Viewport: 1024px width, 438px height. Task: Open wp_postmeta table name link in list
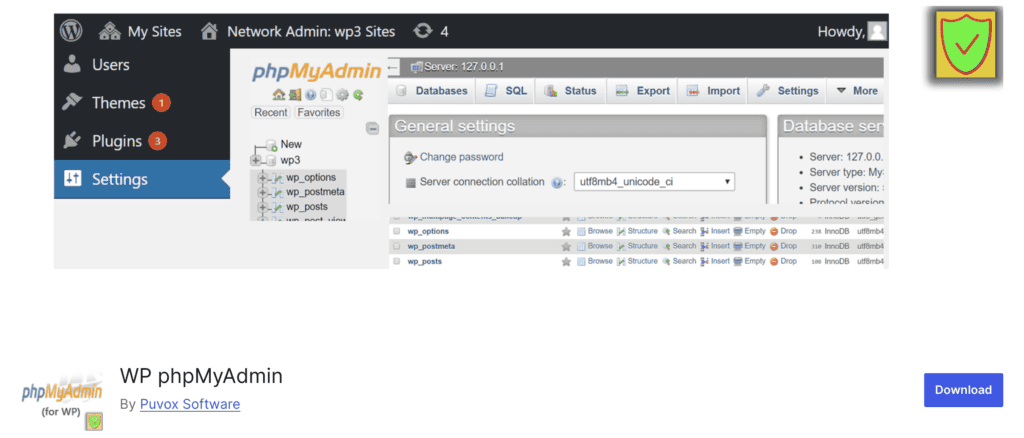(x=431, y=246)
